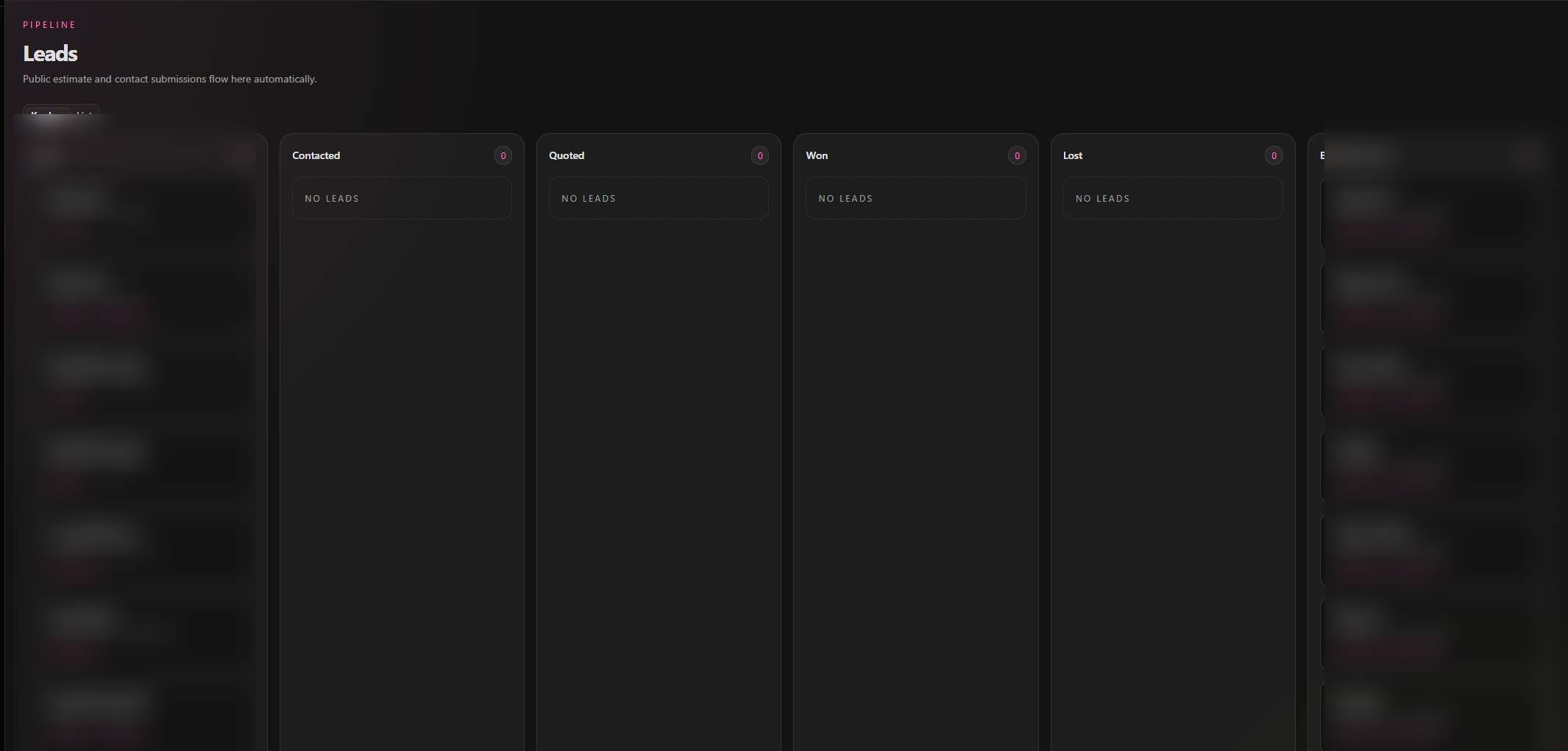Select the NO LEADS placeholder under Lost
Image resolution: width=1568 pixels, height=751 pixels.
[1173, 198]
